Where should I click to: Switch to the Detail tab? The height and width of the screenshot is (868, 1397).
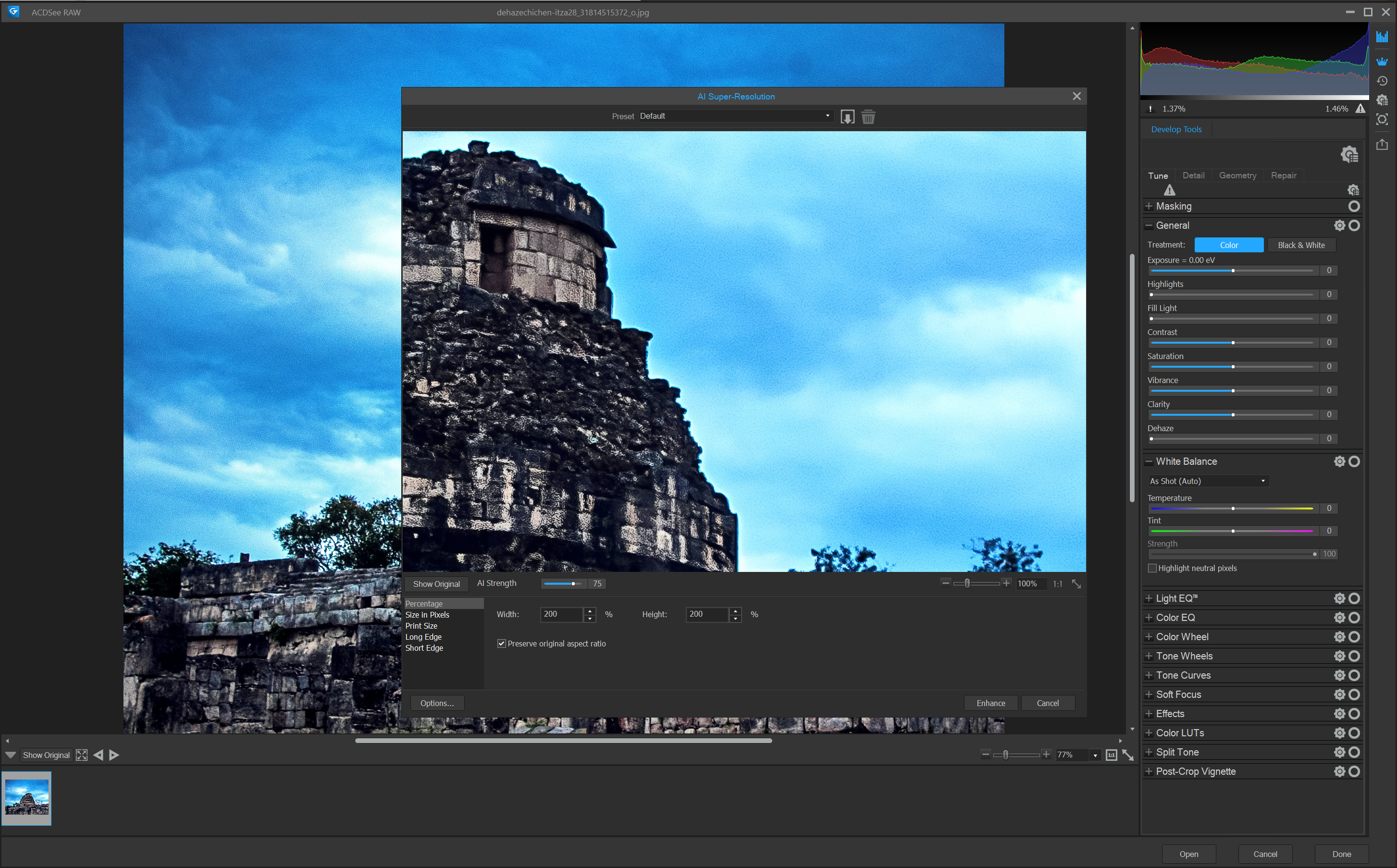(1193, 175)
